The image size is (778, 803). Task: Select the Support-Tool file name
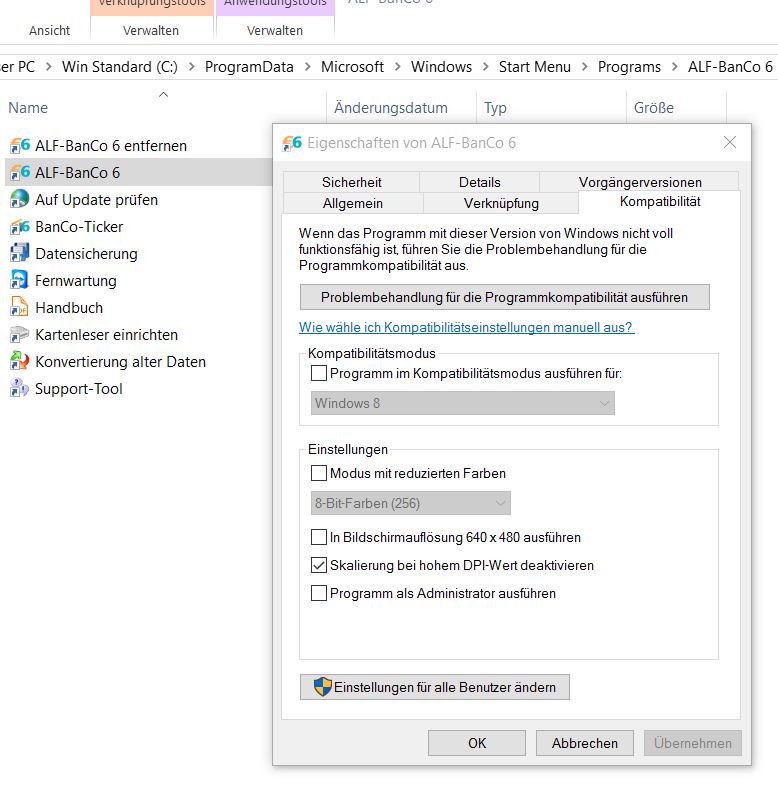(x=79, y=389)
